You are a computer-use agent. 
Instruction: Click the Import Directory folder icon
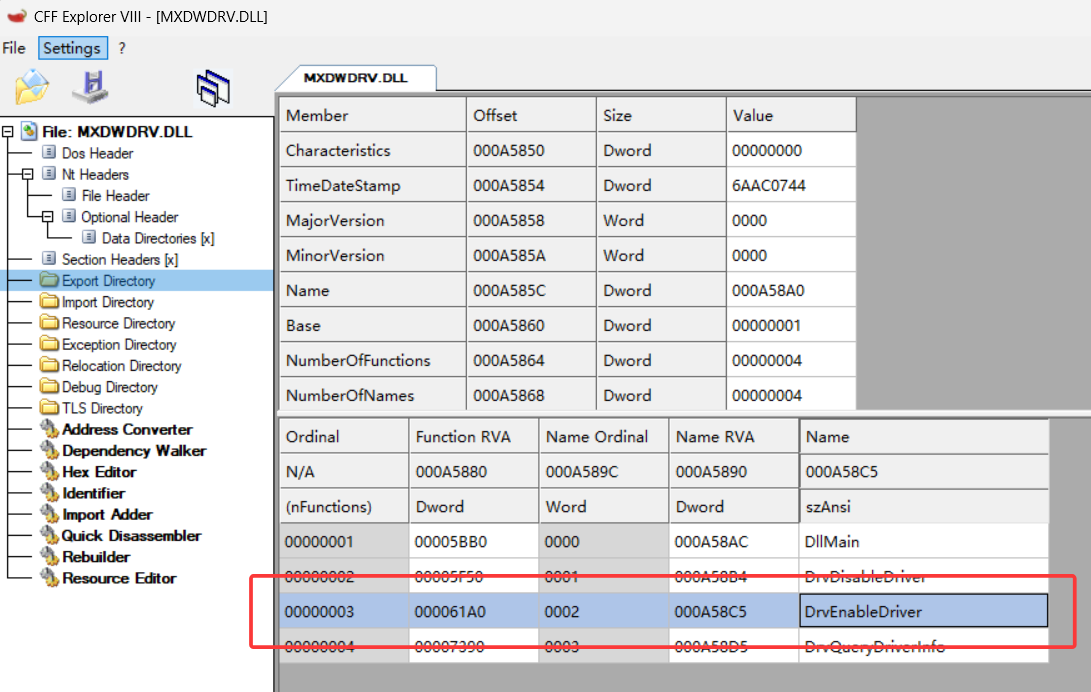point(49,302)
